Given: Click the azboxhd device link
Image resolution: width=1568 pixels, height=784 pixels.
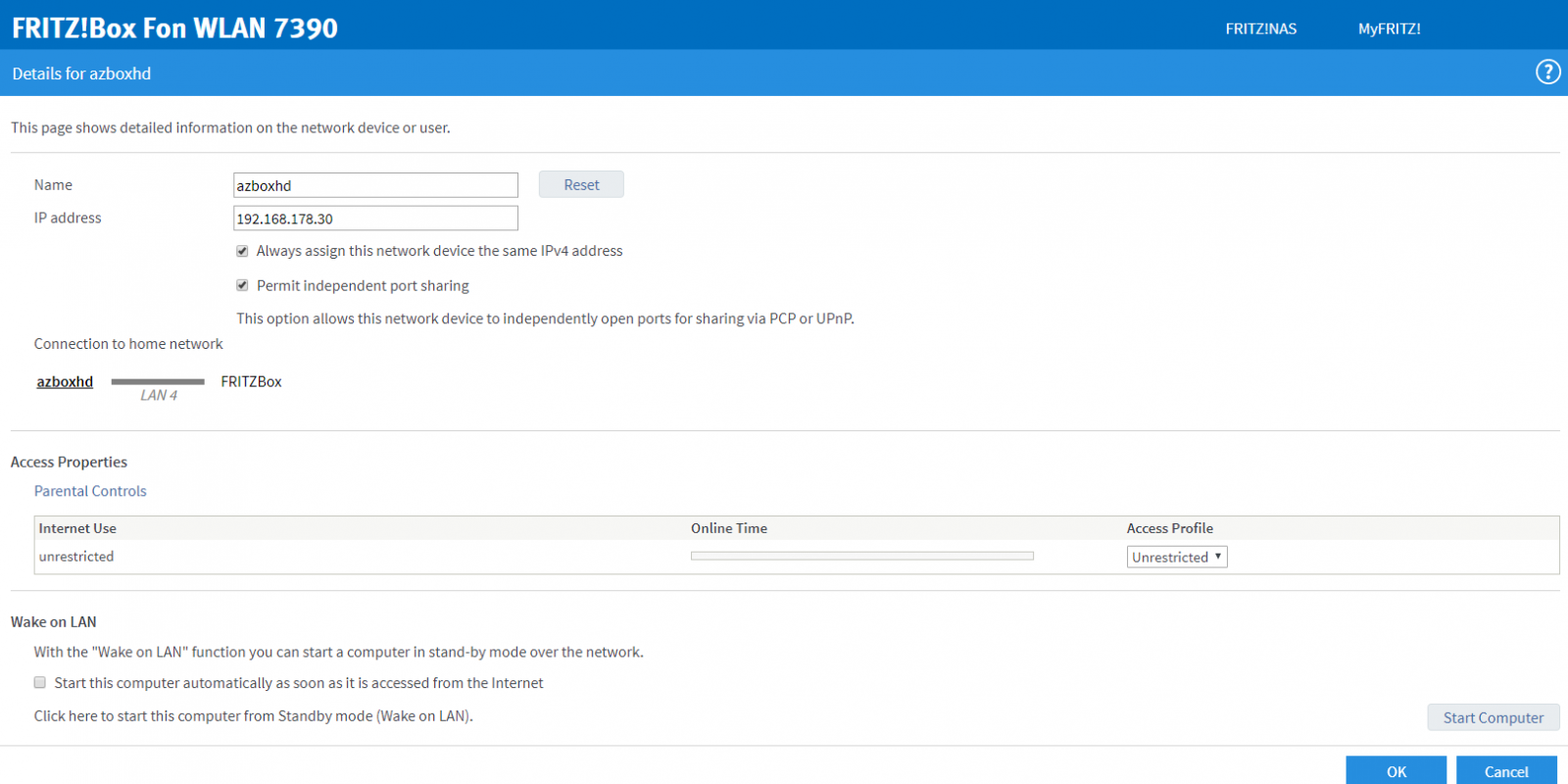Looking at the screenshot, I should pos(65,381).
